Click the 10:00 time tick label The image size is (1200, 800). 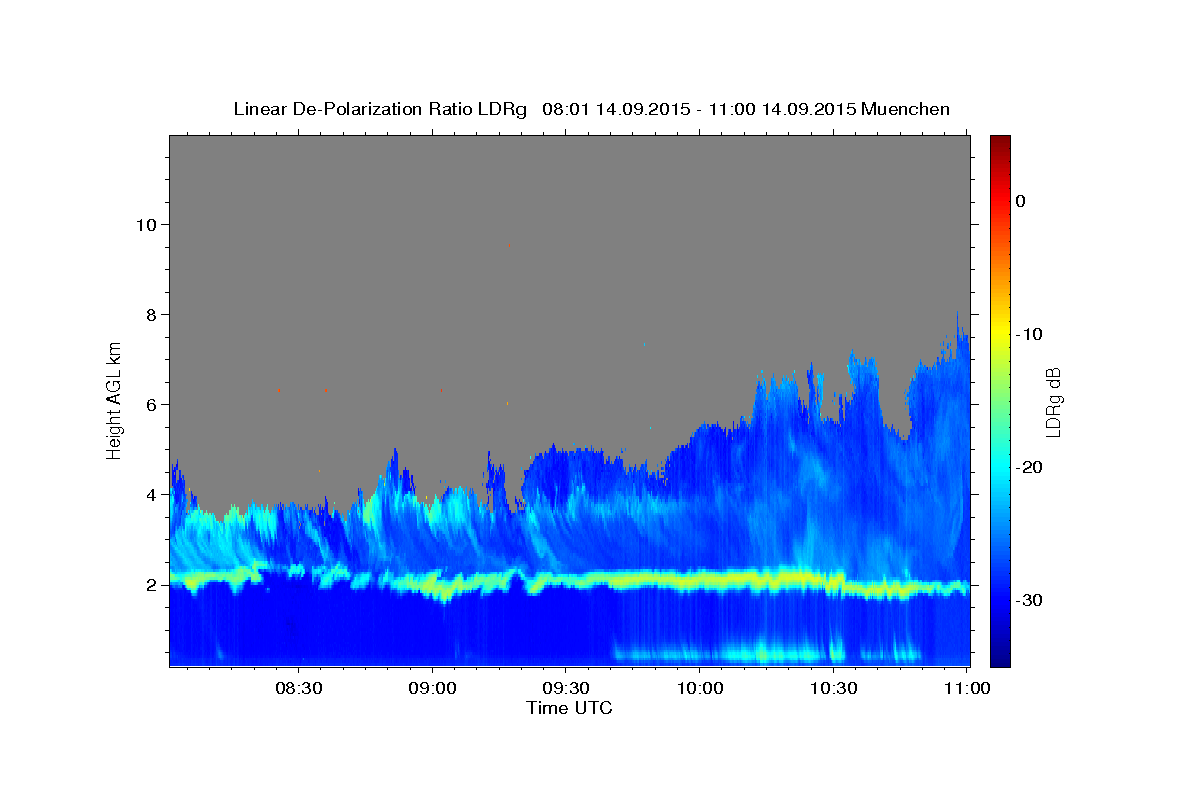pyautogui.click(x=699, y=688)
